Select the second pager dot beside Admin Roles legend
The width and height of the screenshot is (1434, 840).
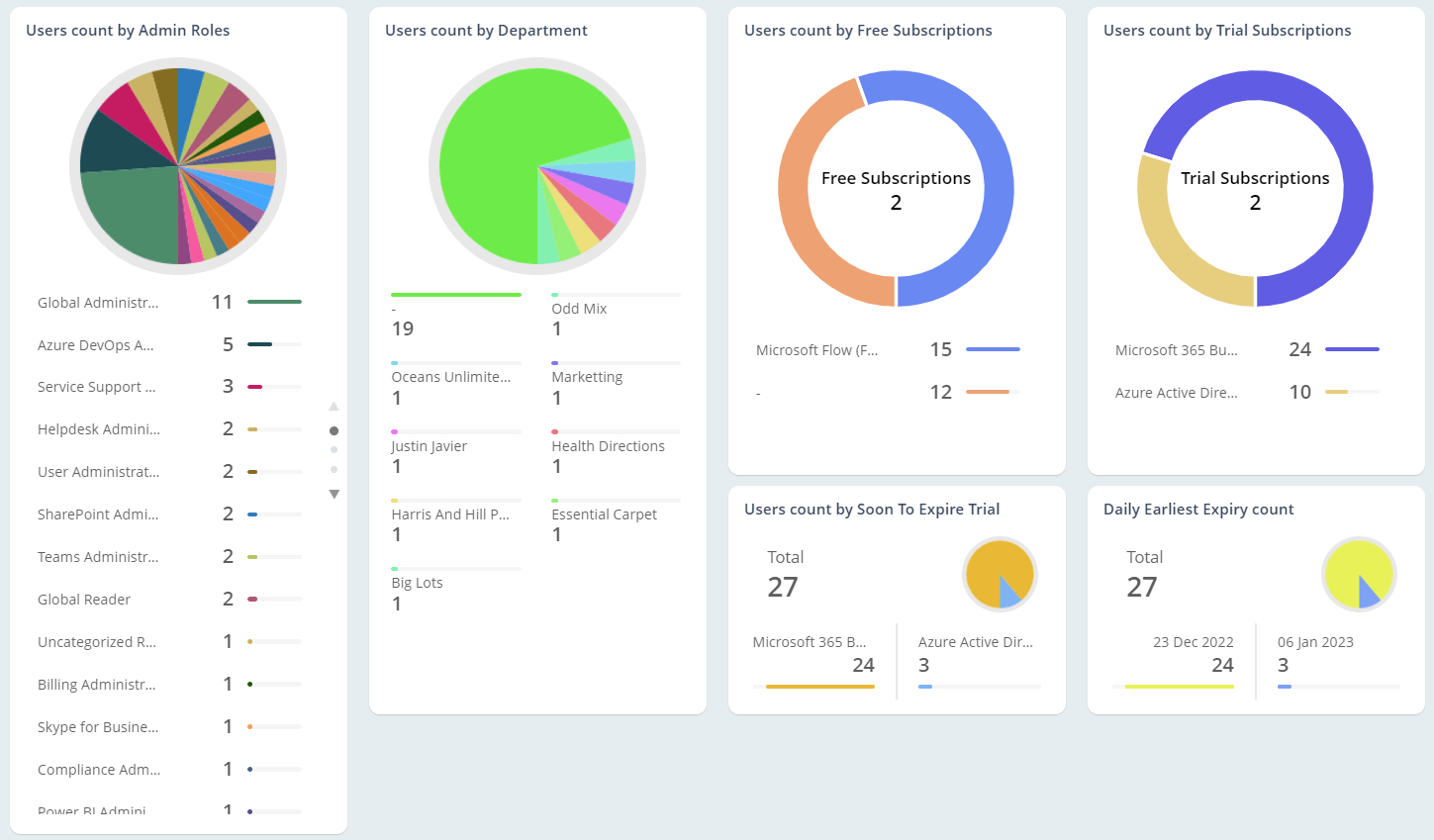coord(334,450)
